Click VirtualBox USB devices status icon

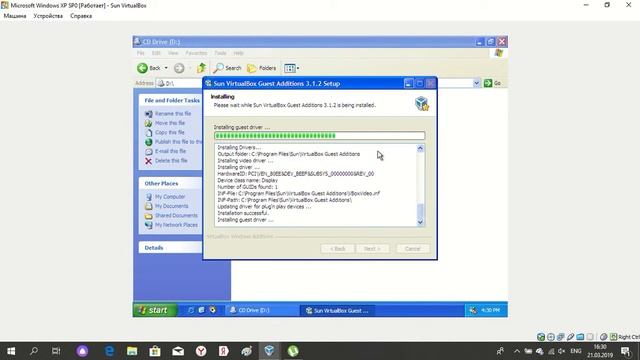point(570,337)
